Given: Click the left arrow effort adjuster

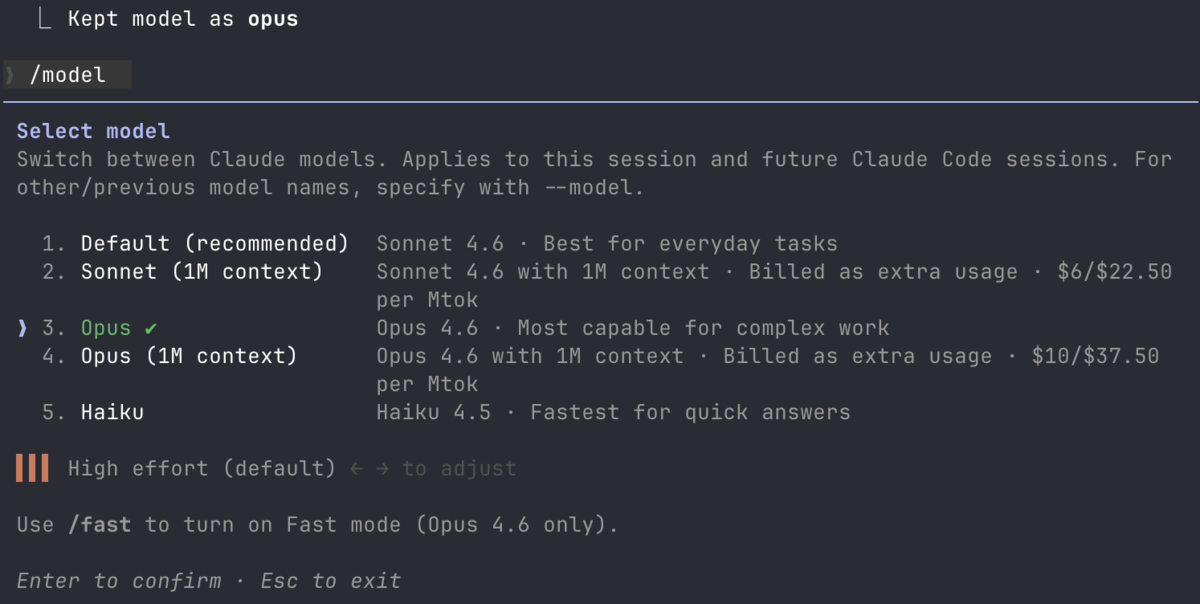Looking at the screenshot, I should click(x=357, y=468).
